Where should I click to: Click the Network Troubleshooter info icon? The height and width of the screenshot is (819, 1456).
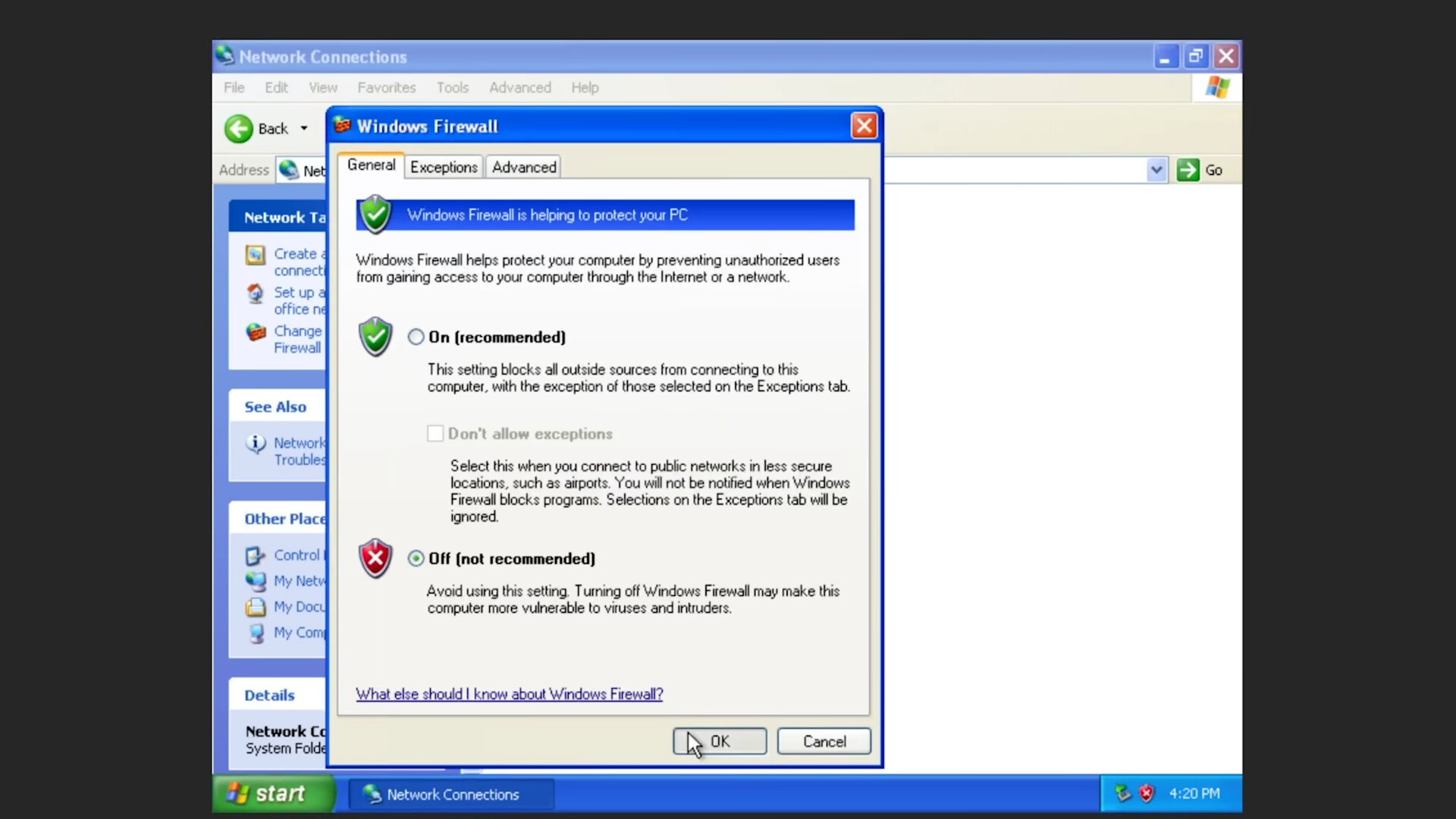[256, 444]
